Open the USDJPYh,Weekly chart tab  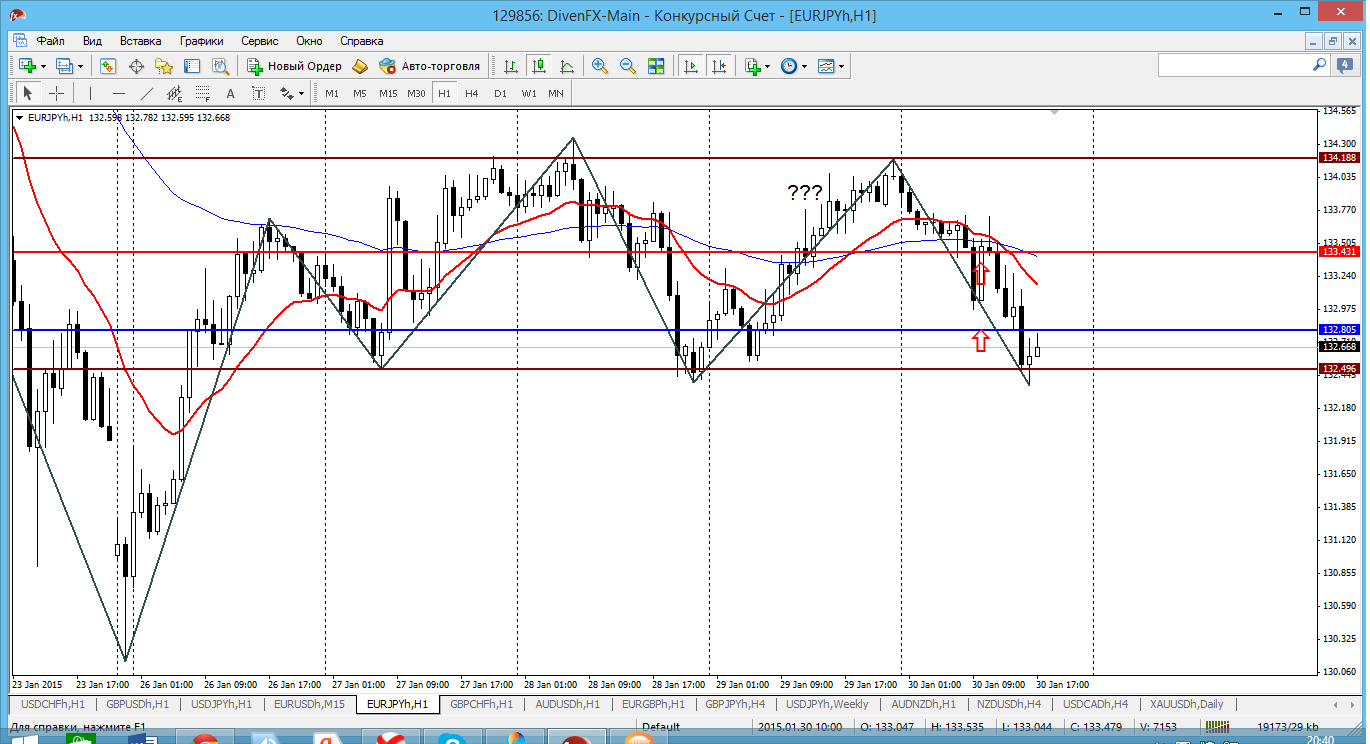click(x=827, y=704)
